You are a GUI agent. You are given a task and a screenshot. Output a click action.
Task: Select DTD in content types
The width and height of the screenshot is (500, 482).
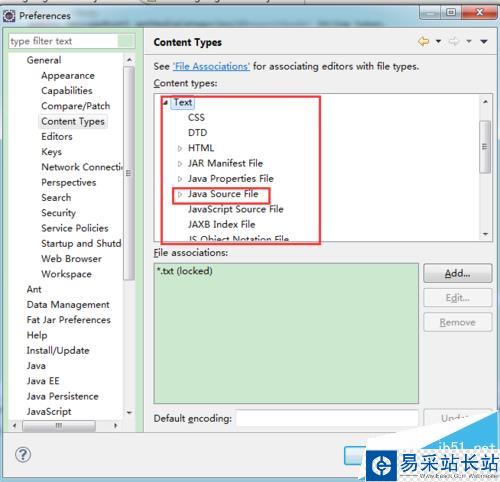(x=198, y=133)
